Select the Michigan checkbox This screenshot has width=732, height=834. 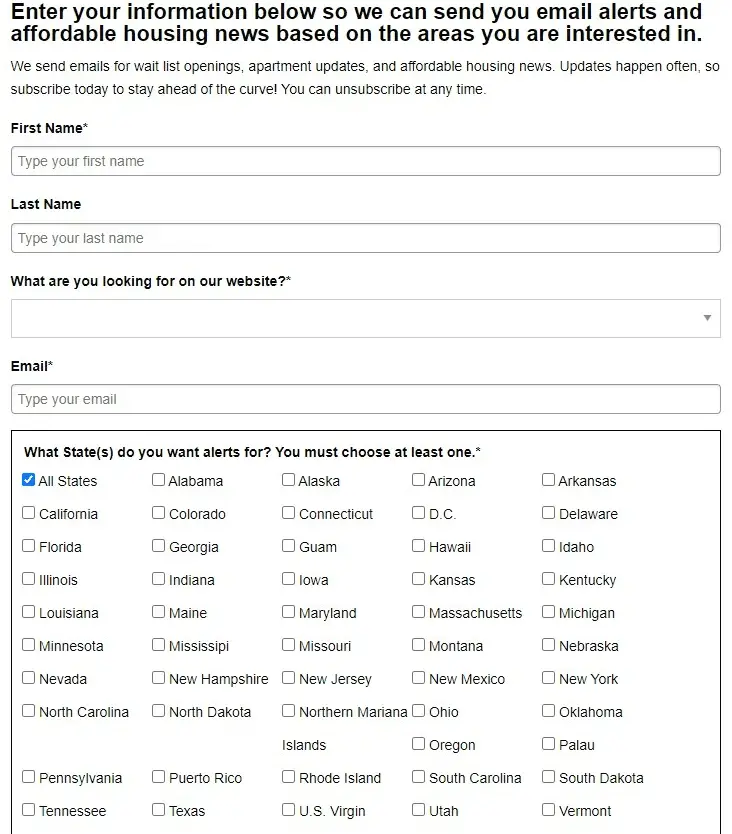coord(549,612)
